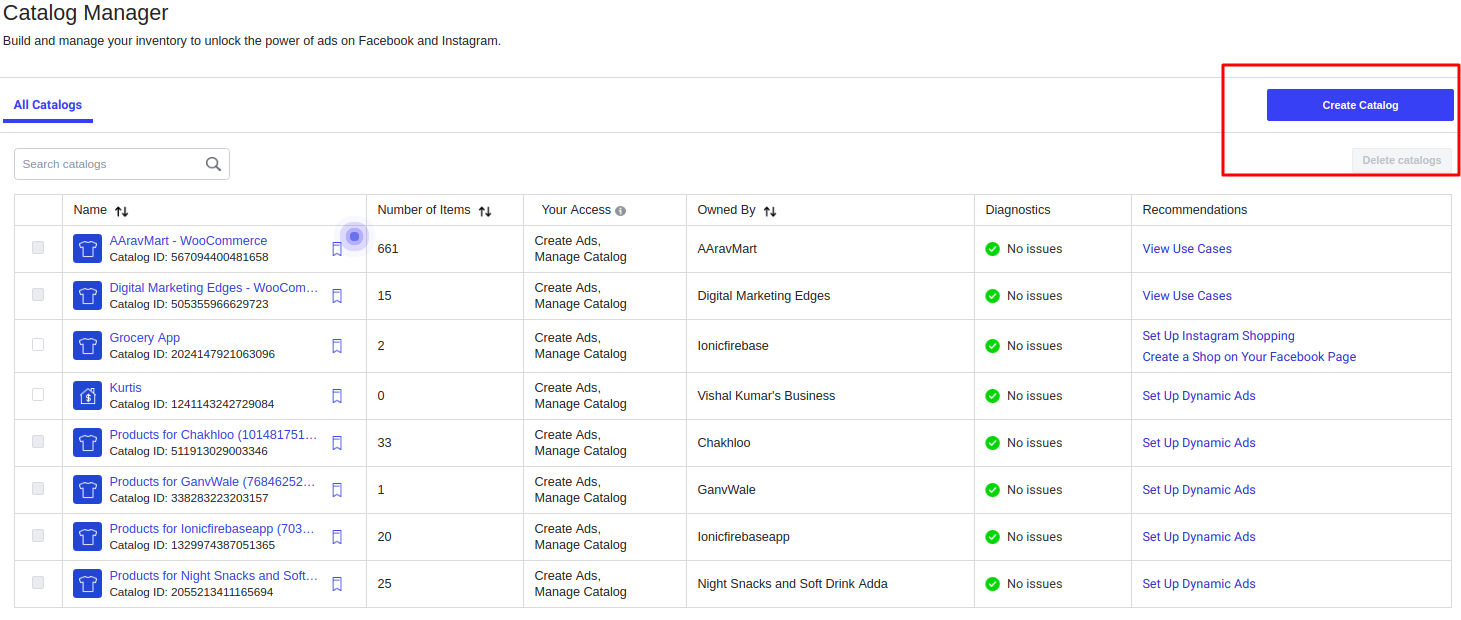Bookmark the Grocery App catalog

337,346
